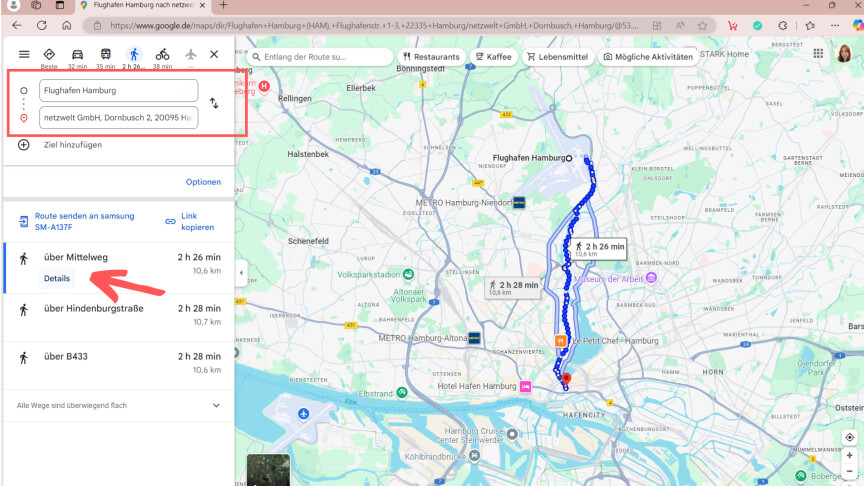Swap start and destination
864x486 pixels.
(214, 103)
